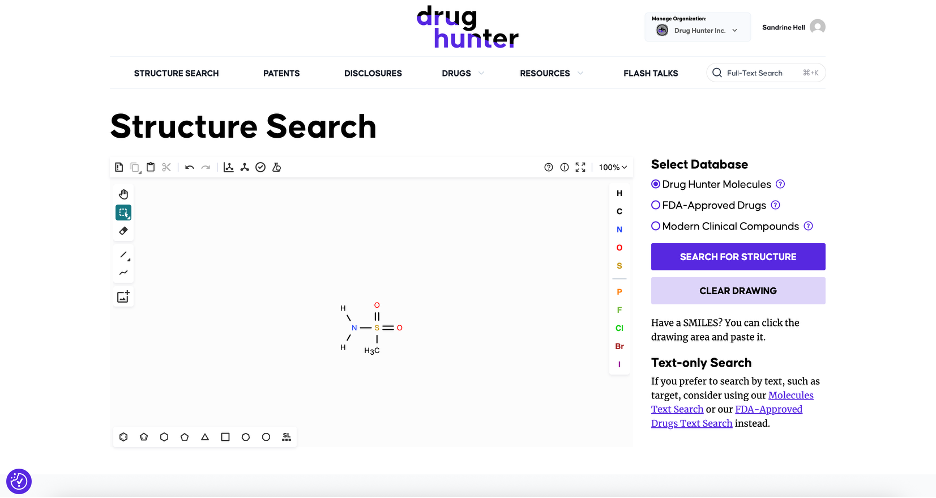Click the Paste clipboard icon
This screenshot has height=498, width=936.
[150, 167]
